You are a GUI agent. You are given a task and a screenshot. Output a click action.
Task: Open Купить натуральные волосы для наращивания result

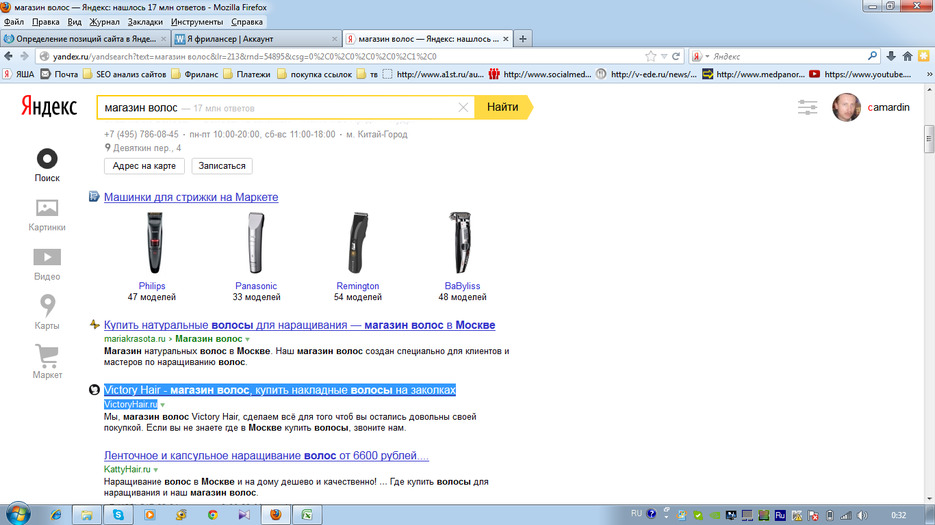pos(299,325)
